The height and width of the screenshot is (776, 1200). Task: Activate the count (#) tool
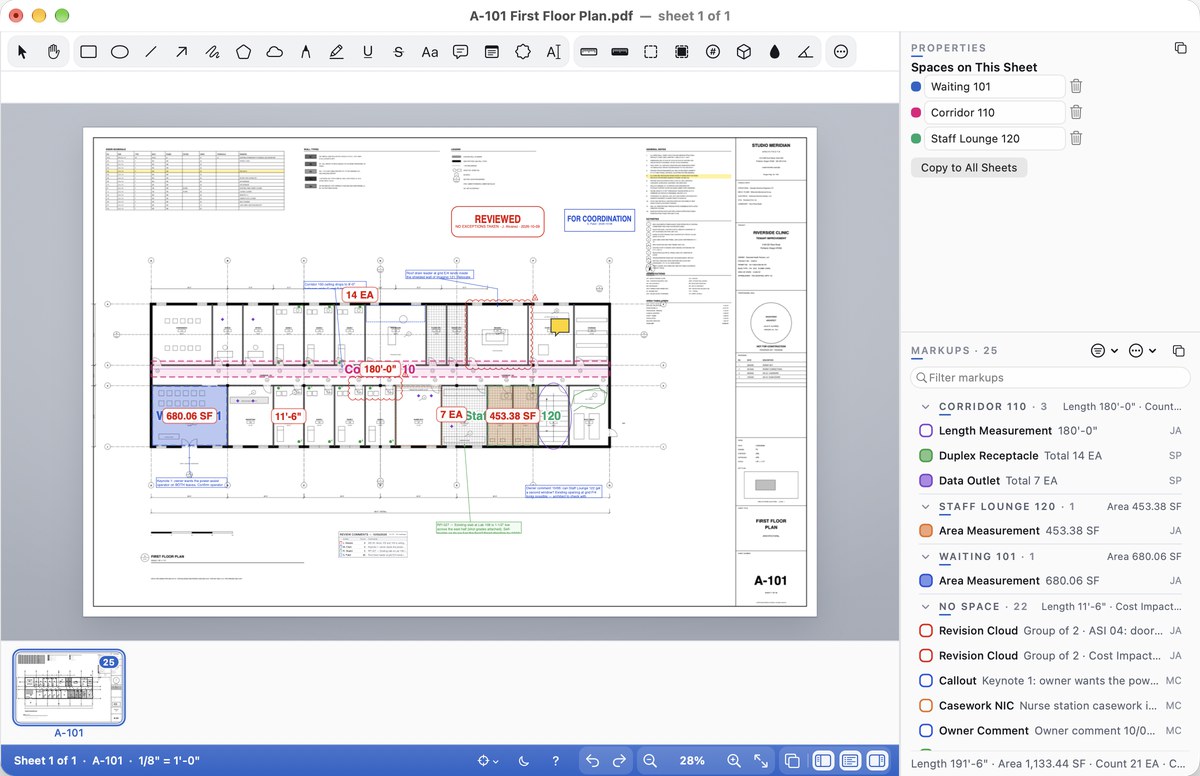[712, 52]
